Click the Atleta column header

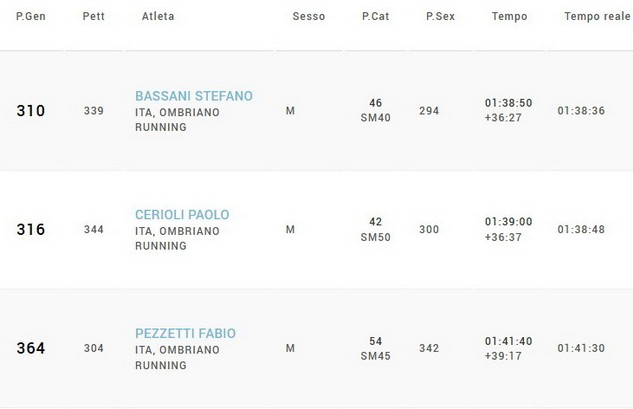click(x=160, y=16)
